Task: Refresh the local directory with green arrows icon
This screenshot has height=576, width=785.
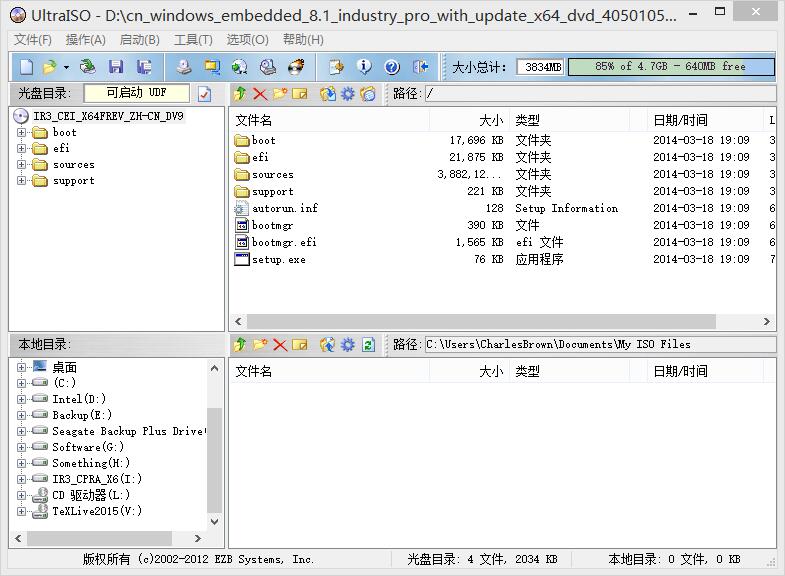Action: coord(368,344)
